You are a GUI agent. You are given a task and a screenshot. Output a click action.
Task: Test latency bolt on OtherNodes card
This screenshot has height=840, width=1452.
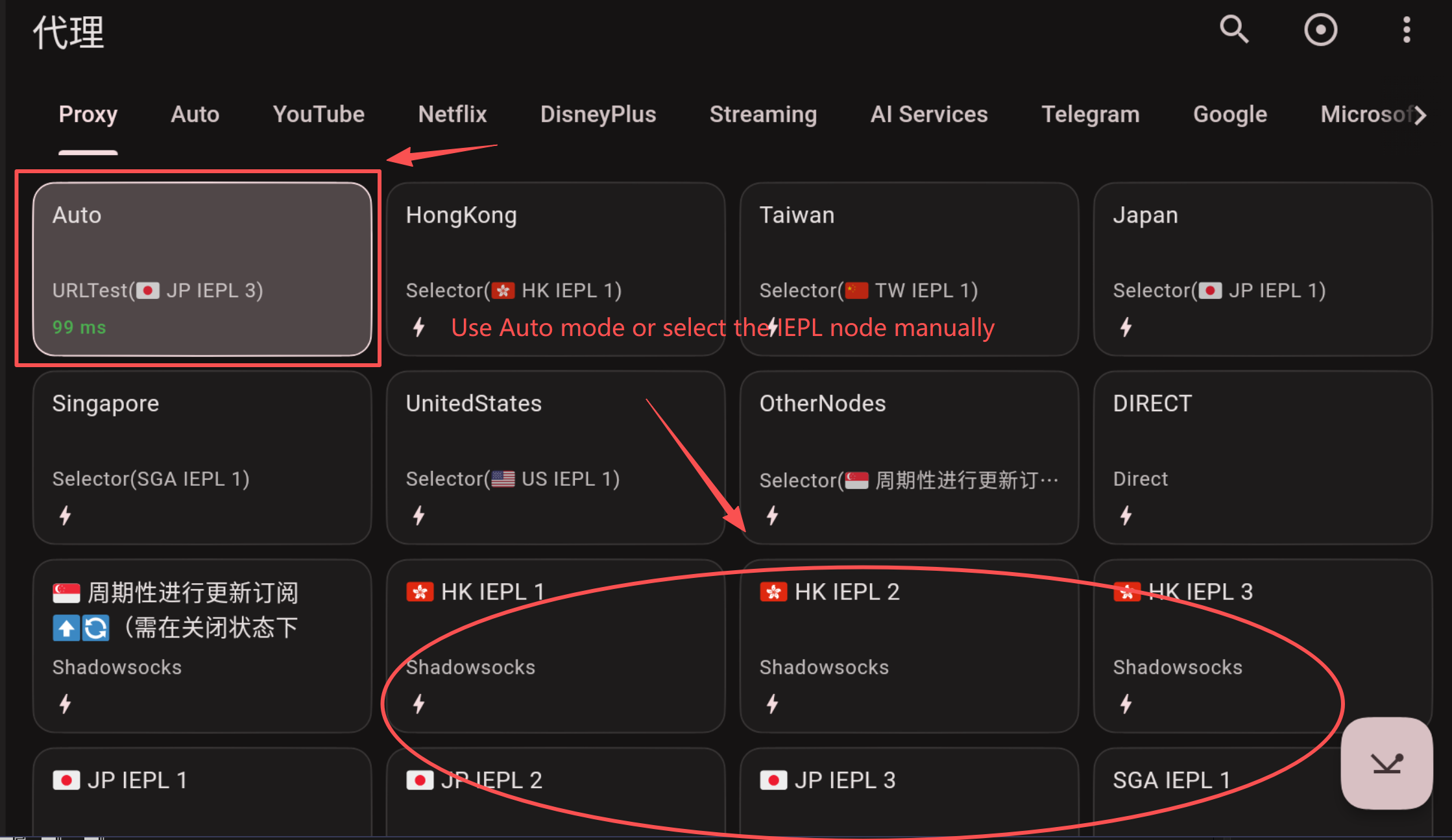pyautogui.click(x=772, y=516)
